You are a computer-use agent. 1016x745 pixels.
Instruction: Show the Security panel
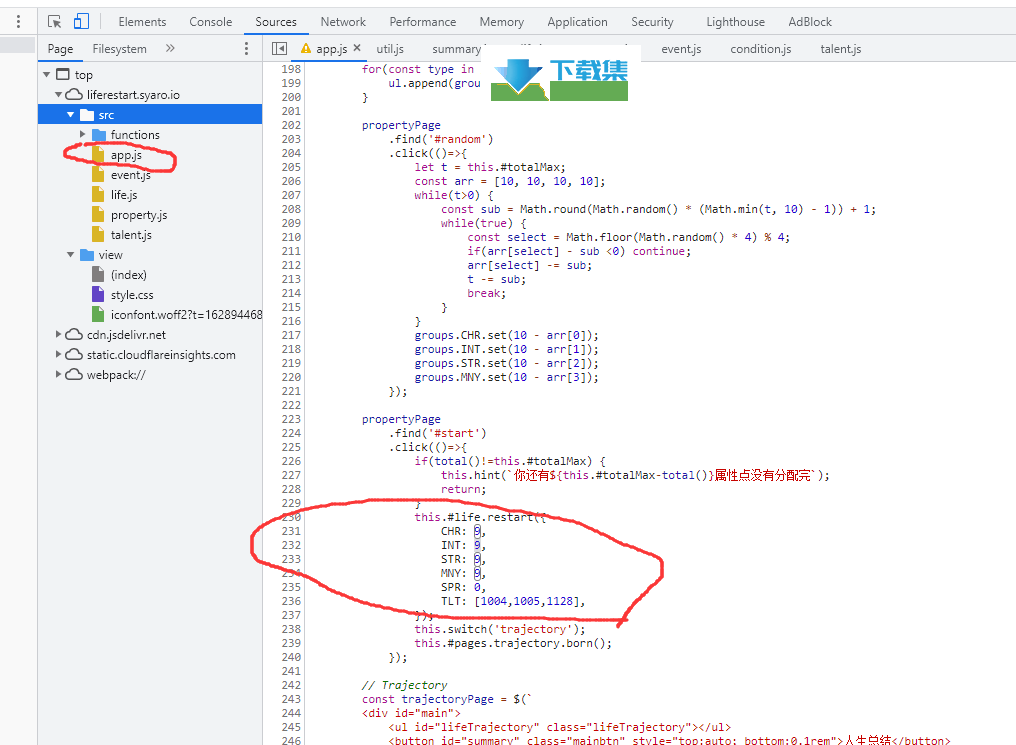click(x=652, y=22)
